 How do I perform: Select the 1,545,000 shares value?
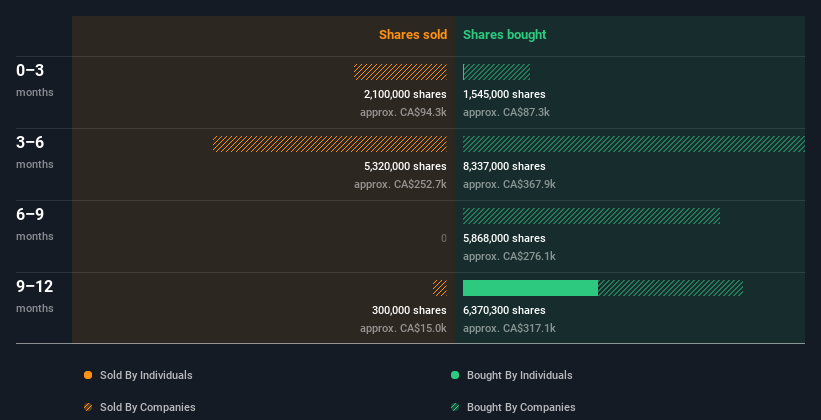pyautogui.click(x=504, y=94)
